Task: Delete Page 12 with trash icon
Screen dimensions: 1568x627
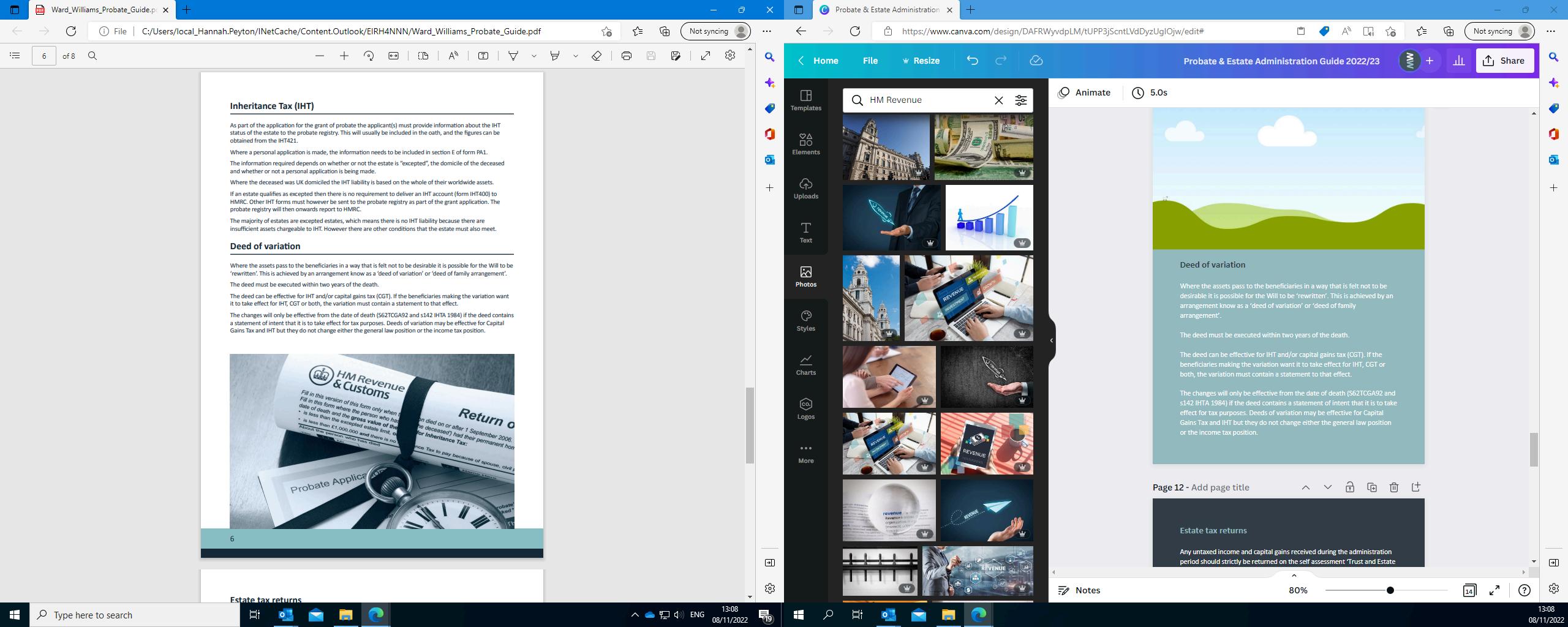Action: tap(1394, 487)
